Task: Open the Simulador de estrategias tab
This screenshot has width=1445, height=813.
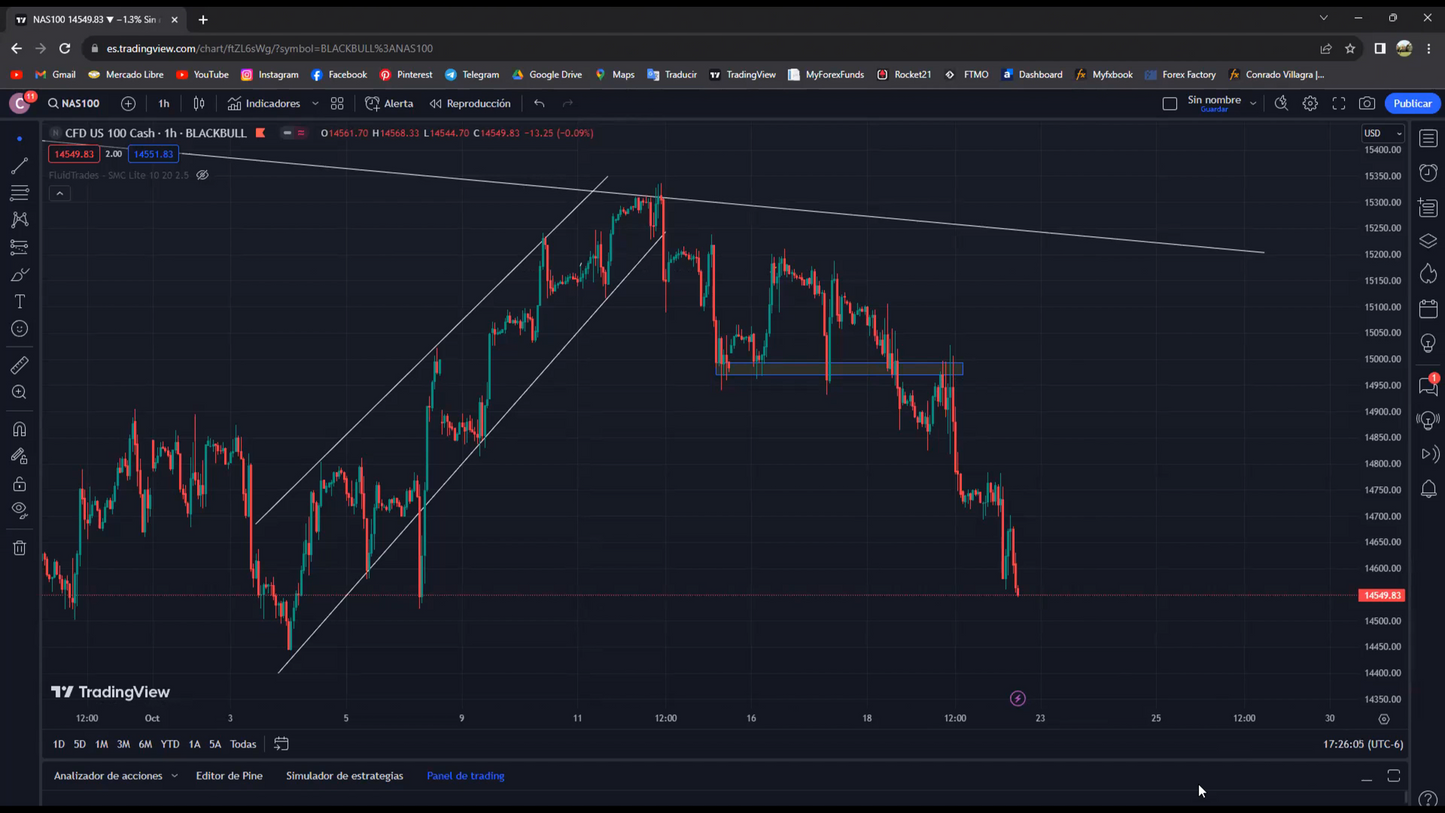Action: 344,776
